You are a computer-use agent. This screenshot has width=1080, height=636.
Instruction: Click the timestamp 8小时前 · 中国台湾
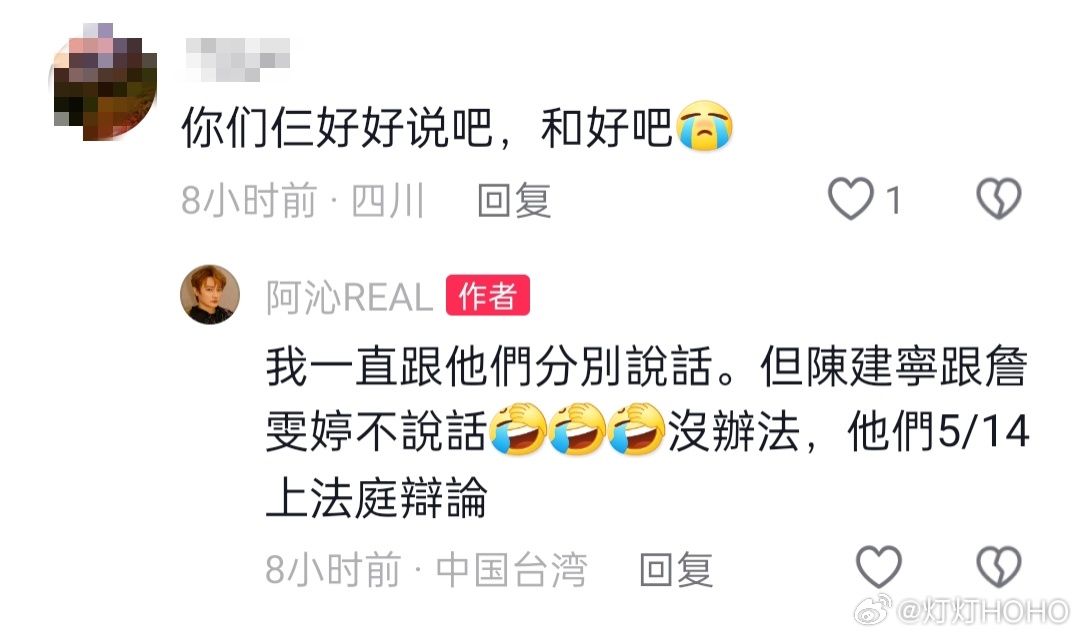point(426,570)
